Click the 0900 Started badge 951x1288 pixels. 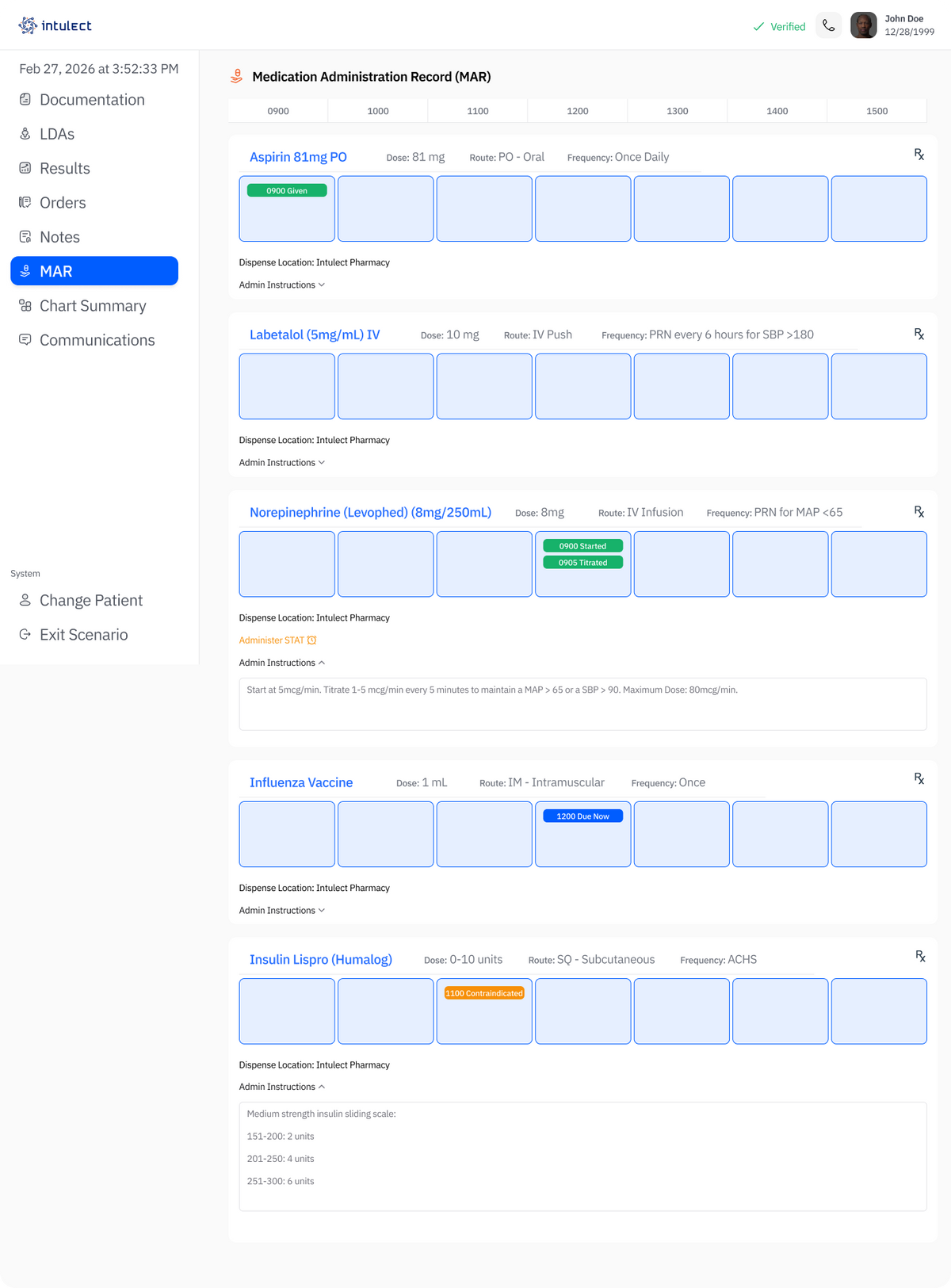coord(582,546)
